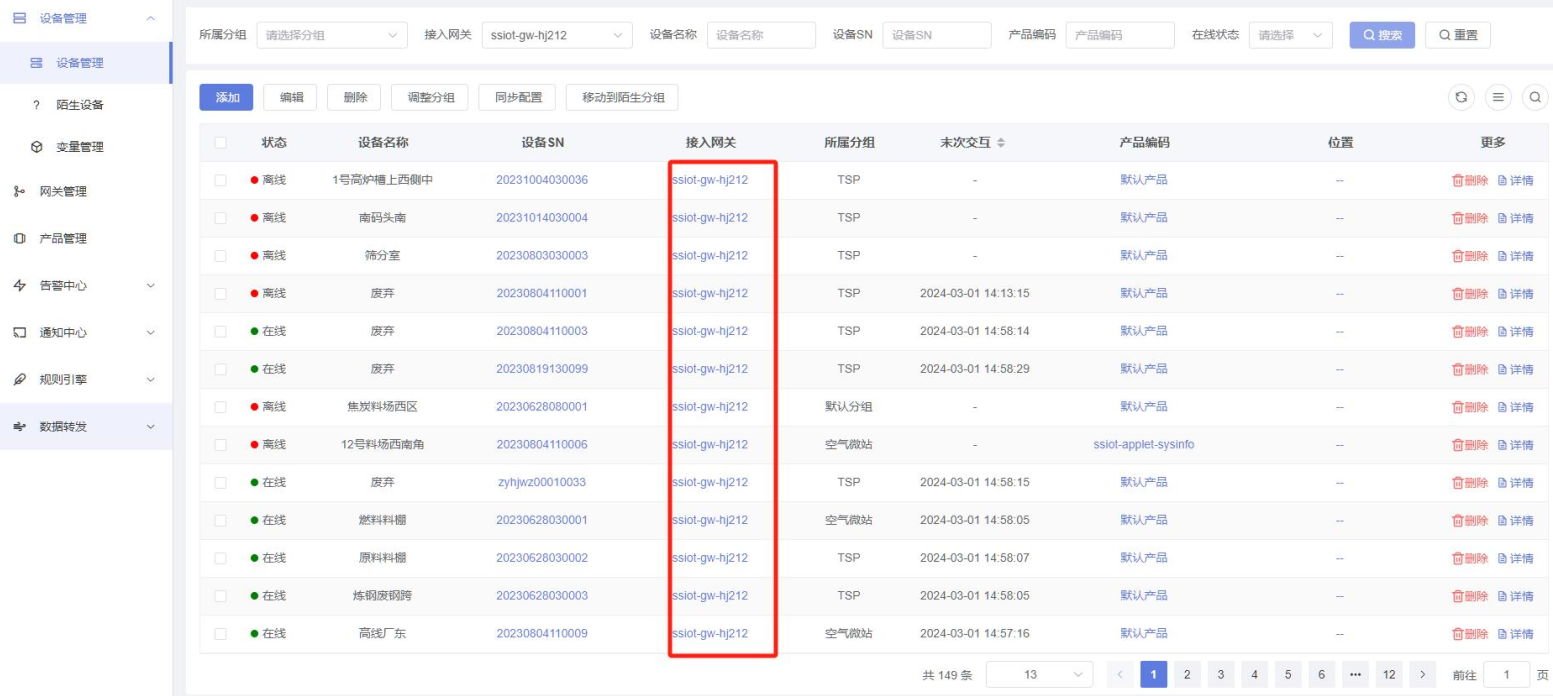The image size is (1553, 696).
Task: Select the checkbox for 1号高炉槽上西侧中
Action: (x=220, y=181)
